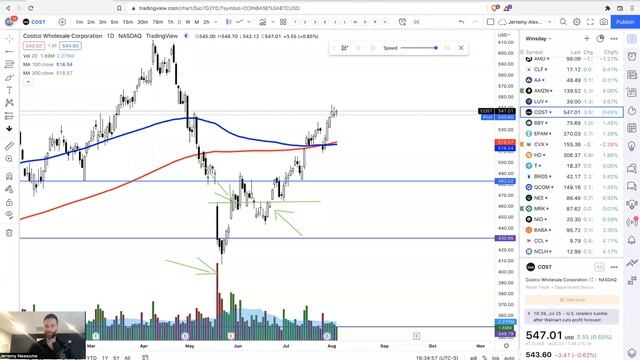Click the blue Publish button
Image resolution: width=640 pixels, height=360 pixels.
(x=625, y=22)
